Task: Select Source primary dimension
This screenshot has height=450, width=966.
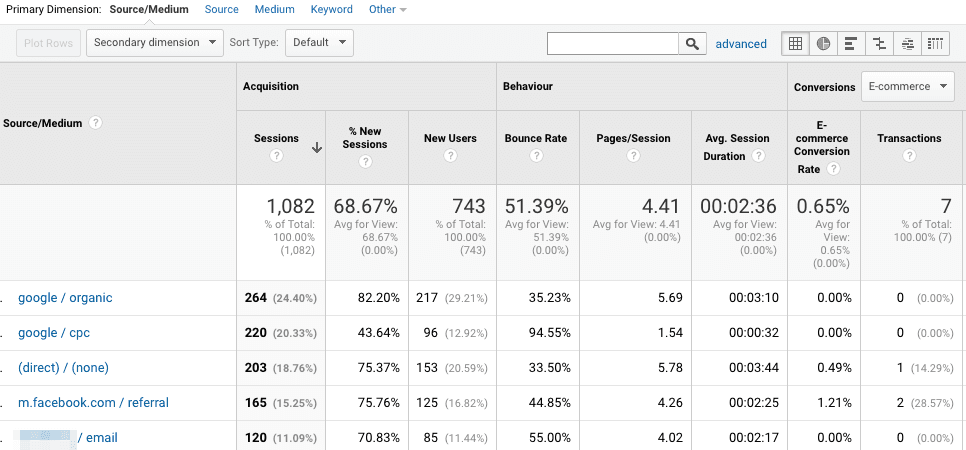Action: pos(222,9)
